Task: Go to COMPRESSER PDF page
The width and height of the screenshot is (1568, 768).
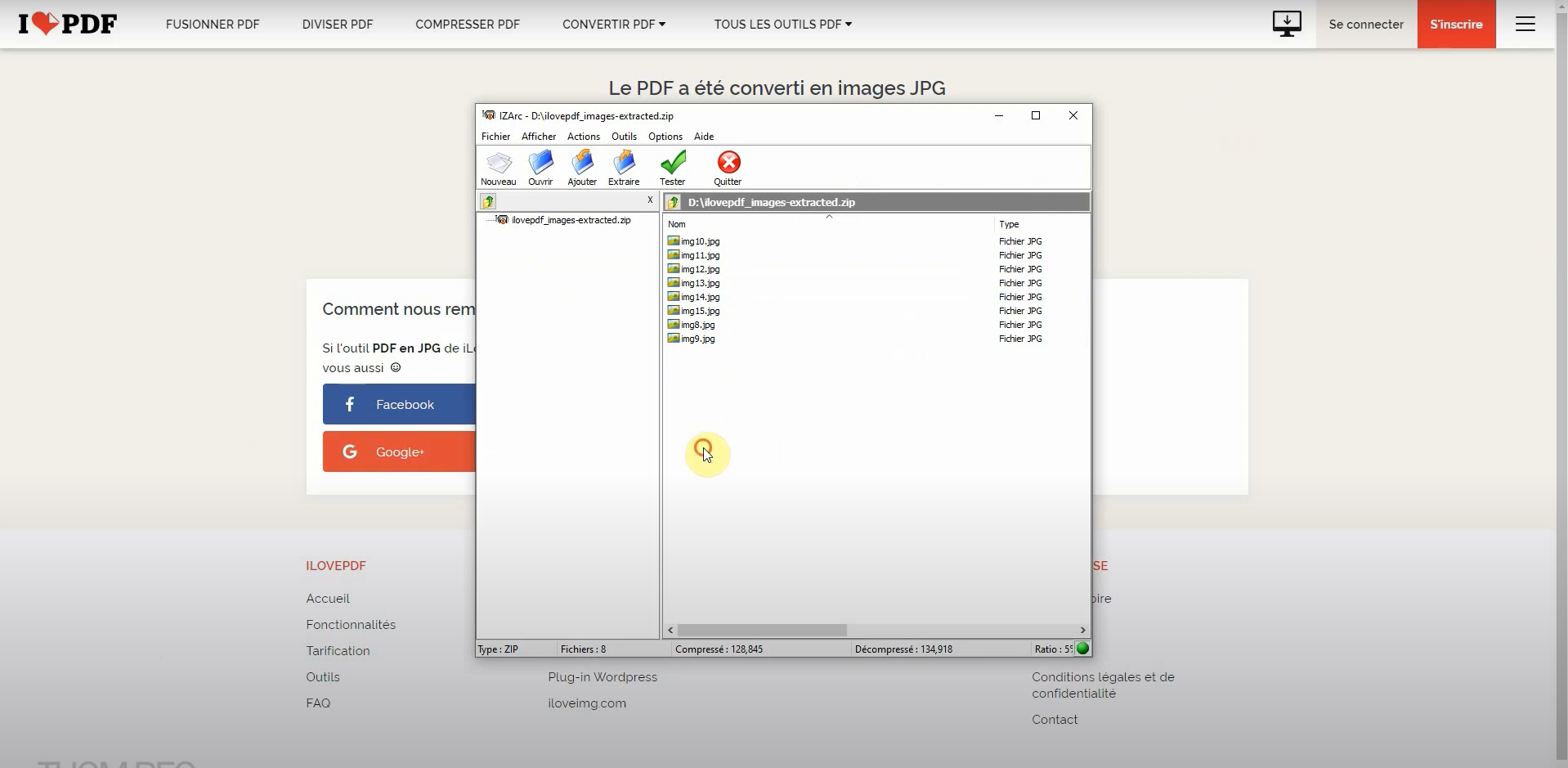Action: click(468, 25)
